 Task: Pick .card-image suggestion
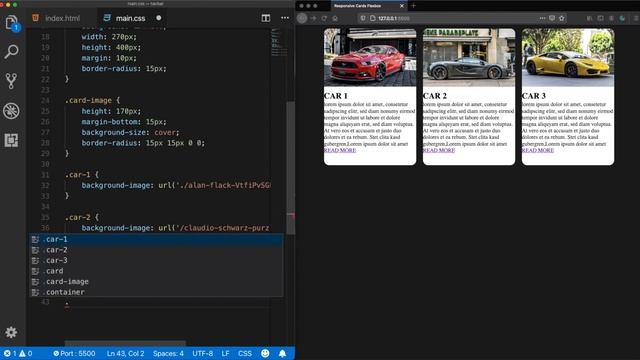156,282
